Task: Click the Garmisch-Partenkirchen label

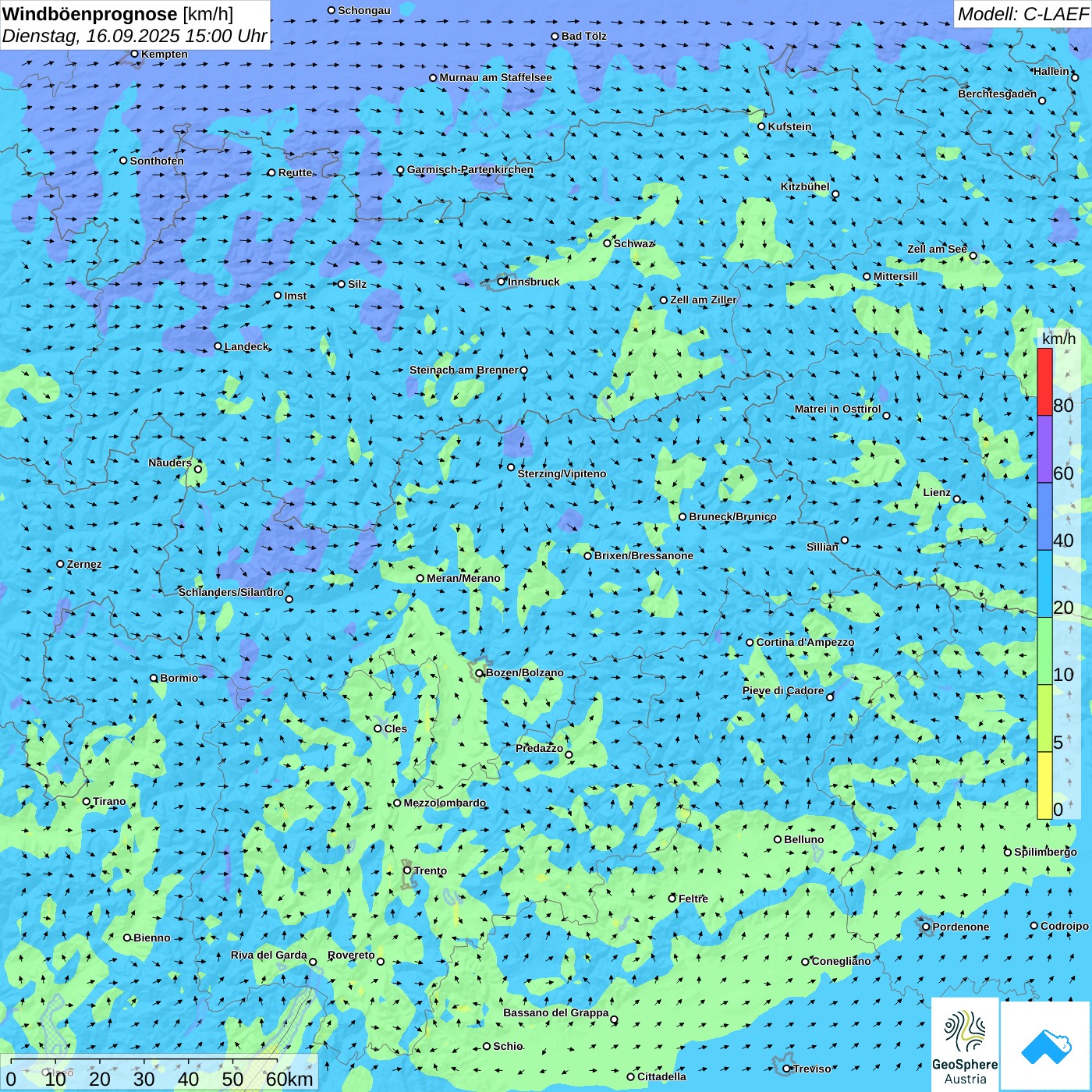Action: coord(470,169)
